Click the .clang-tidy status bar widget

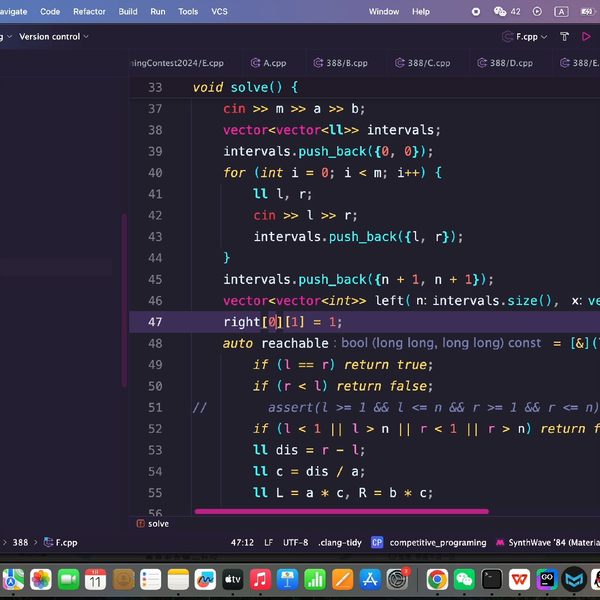[x=338, y=542]
